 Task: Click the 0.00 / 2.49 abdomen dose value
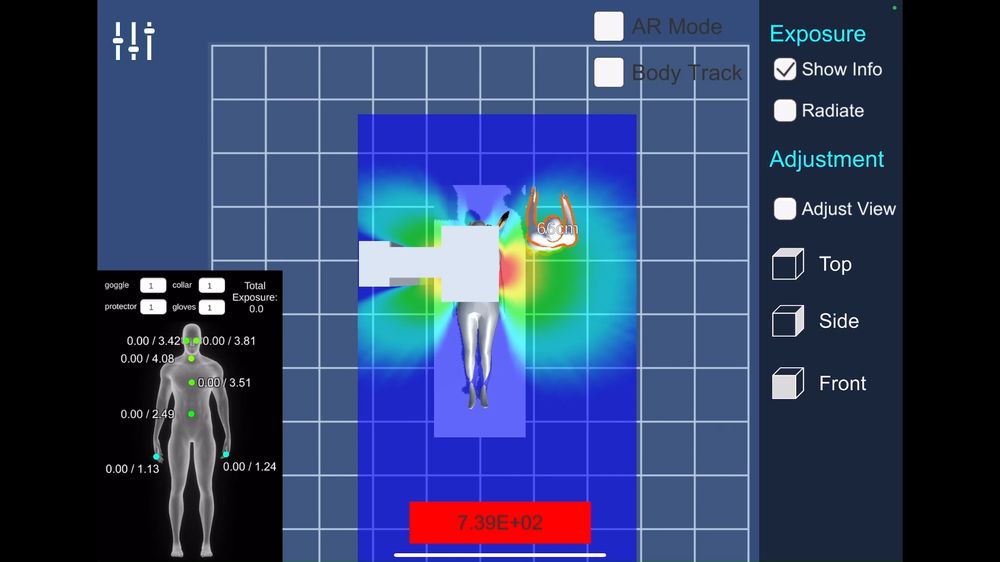(147, 414)
